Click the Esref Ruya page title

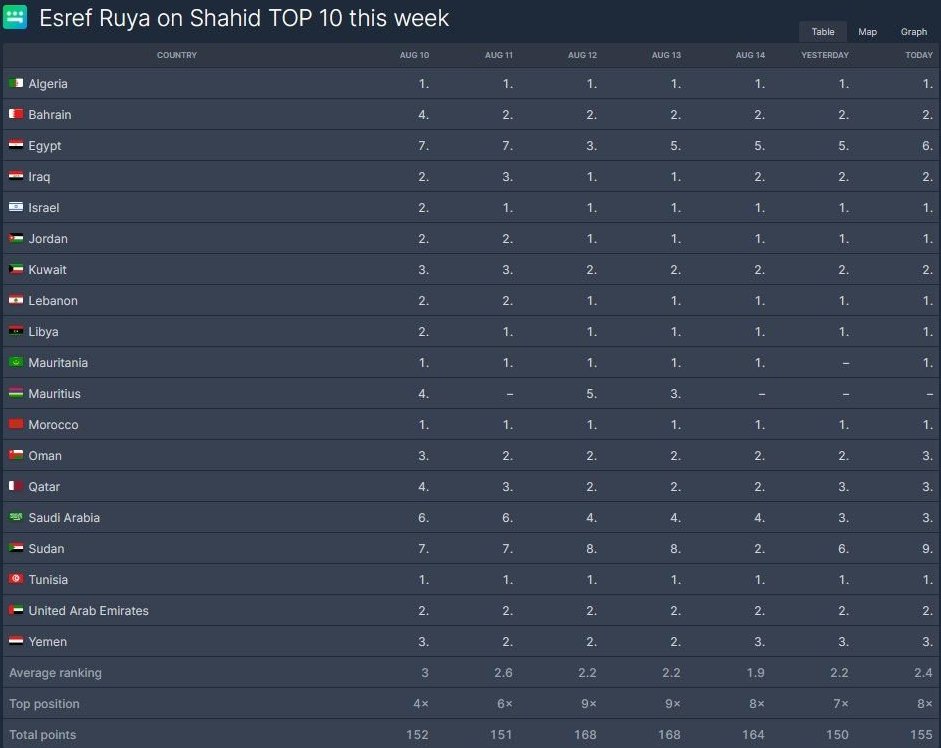244,18
